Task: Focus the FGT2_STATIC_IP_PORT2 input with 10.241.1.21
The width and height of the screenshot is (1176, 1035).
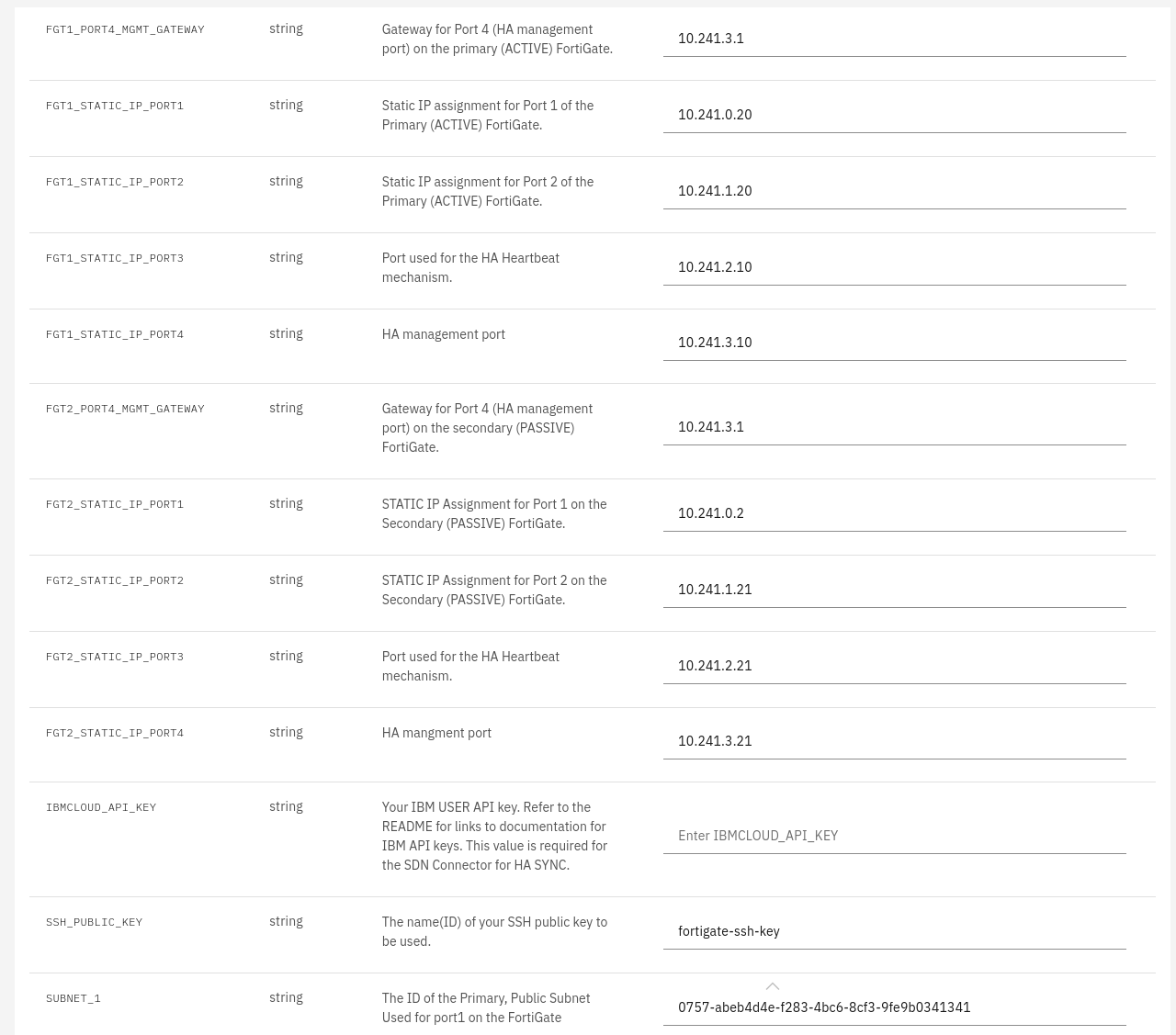Action: pyautogui.click(x=894, y=590)
